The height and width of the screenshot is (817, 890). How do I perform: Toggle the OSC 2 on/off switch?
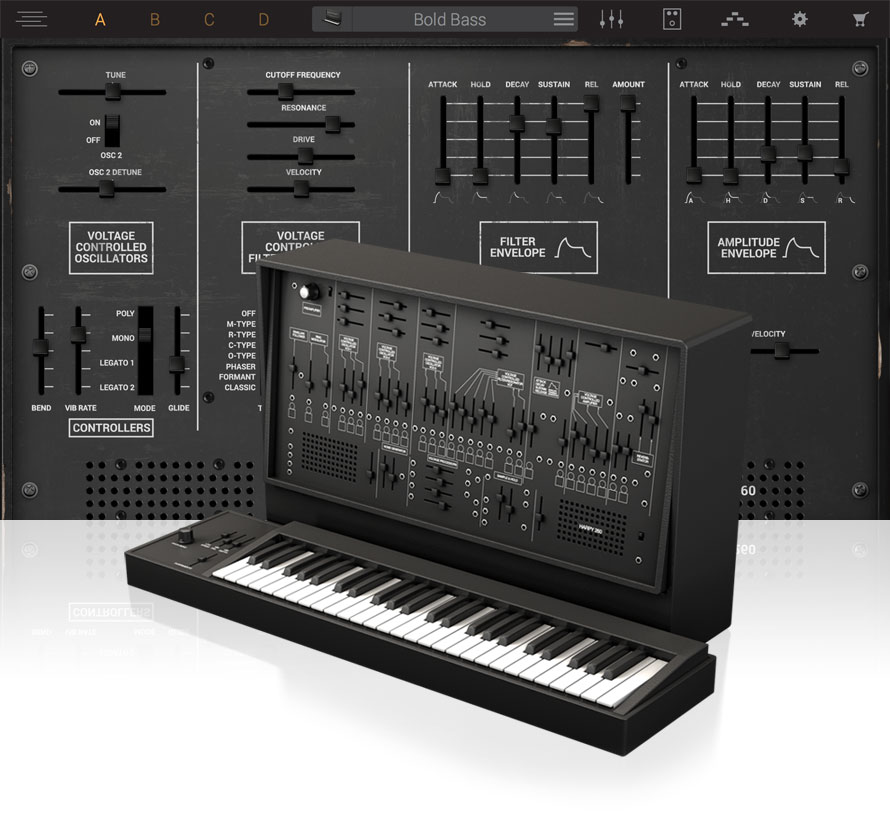pos(113,131)
